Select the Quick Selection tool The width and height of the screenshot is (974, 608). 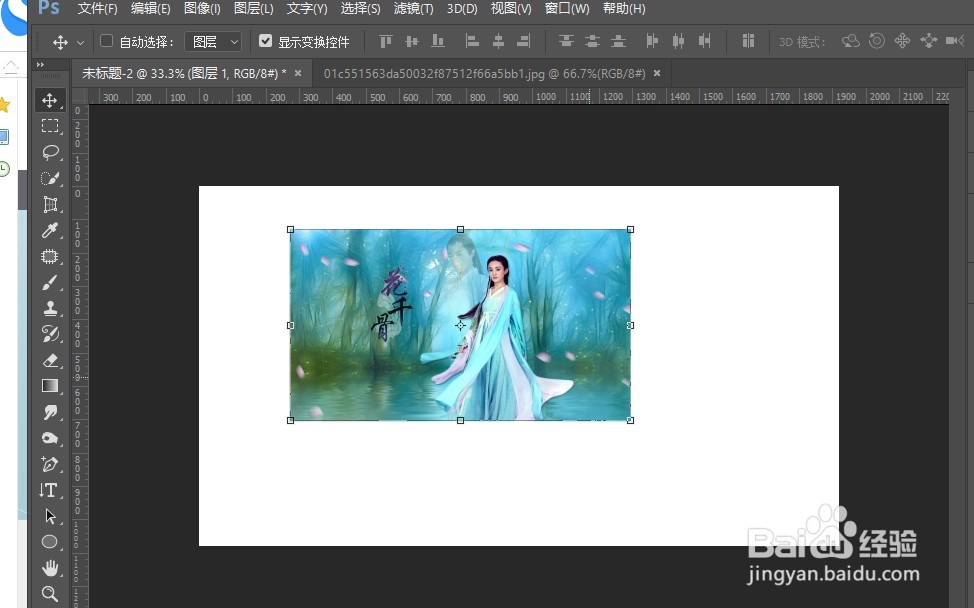(50, 178)
